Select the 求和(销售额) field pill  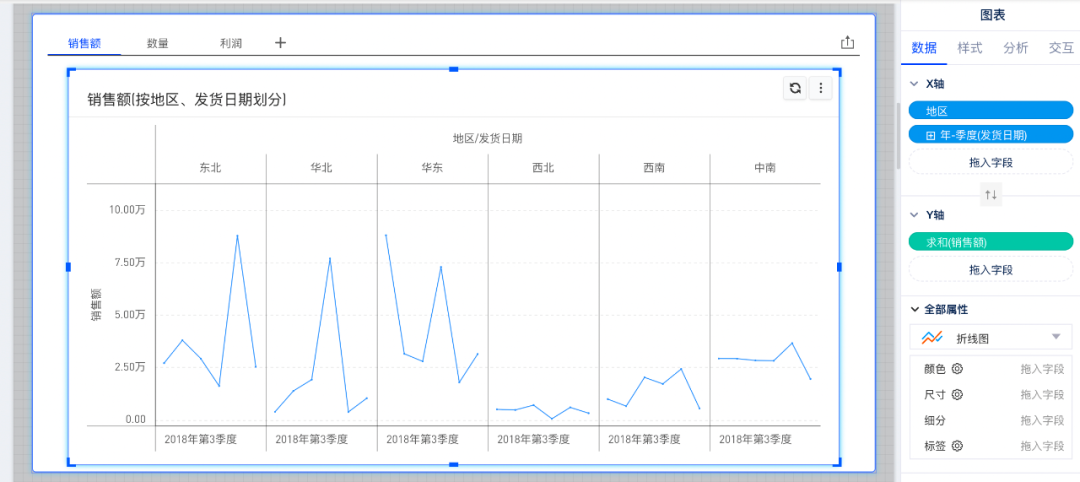990,242
